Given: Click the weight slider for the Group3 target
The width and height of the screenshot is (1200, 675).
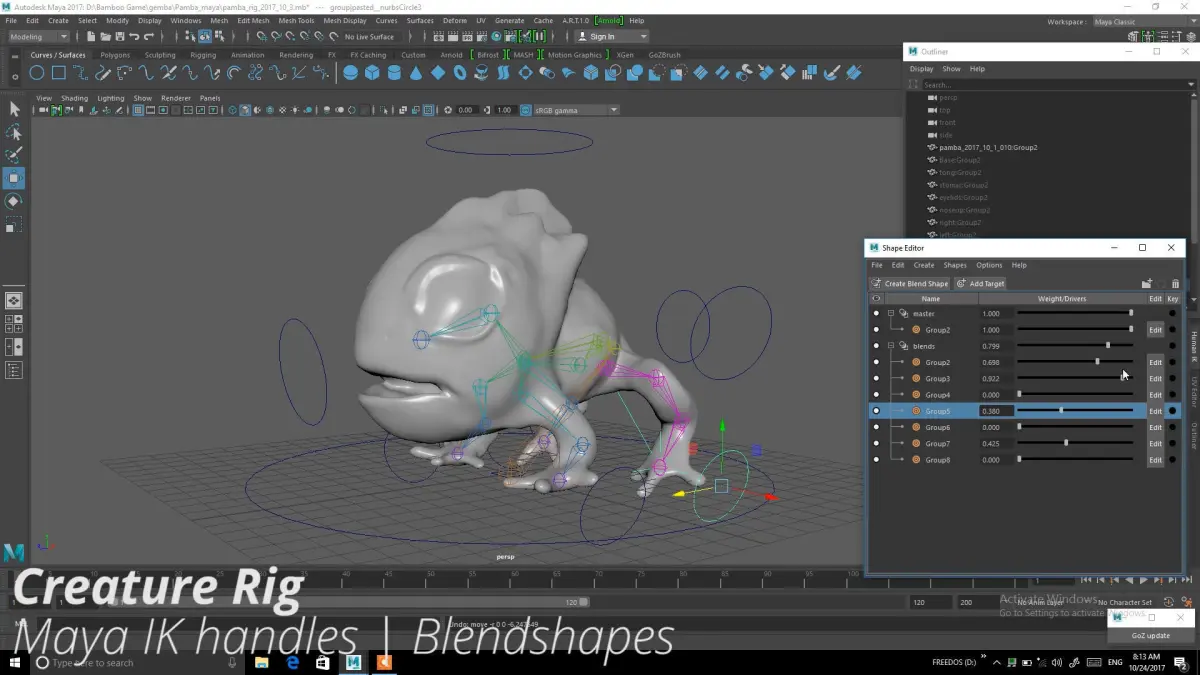Looking at the screenshot, I should [x=1075, y=379].
